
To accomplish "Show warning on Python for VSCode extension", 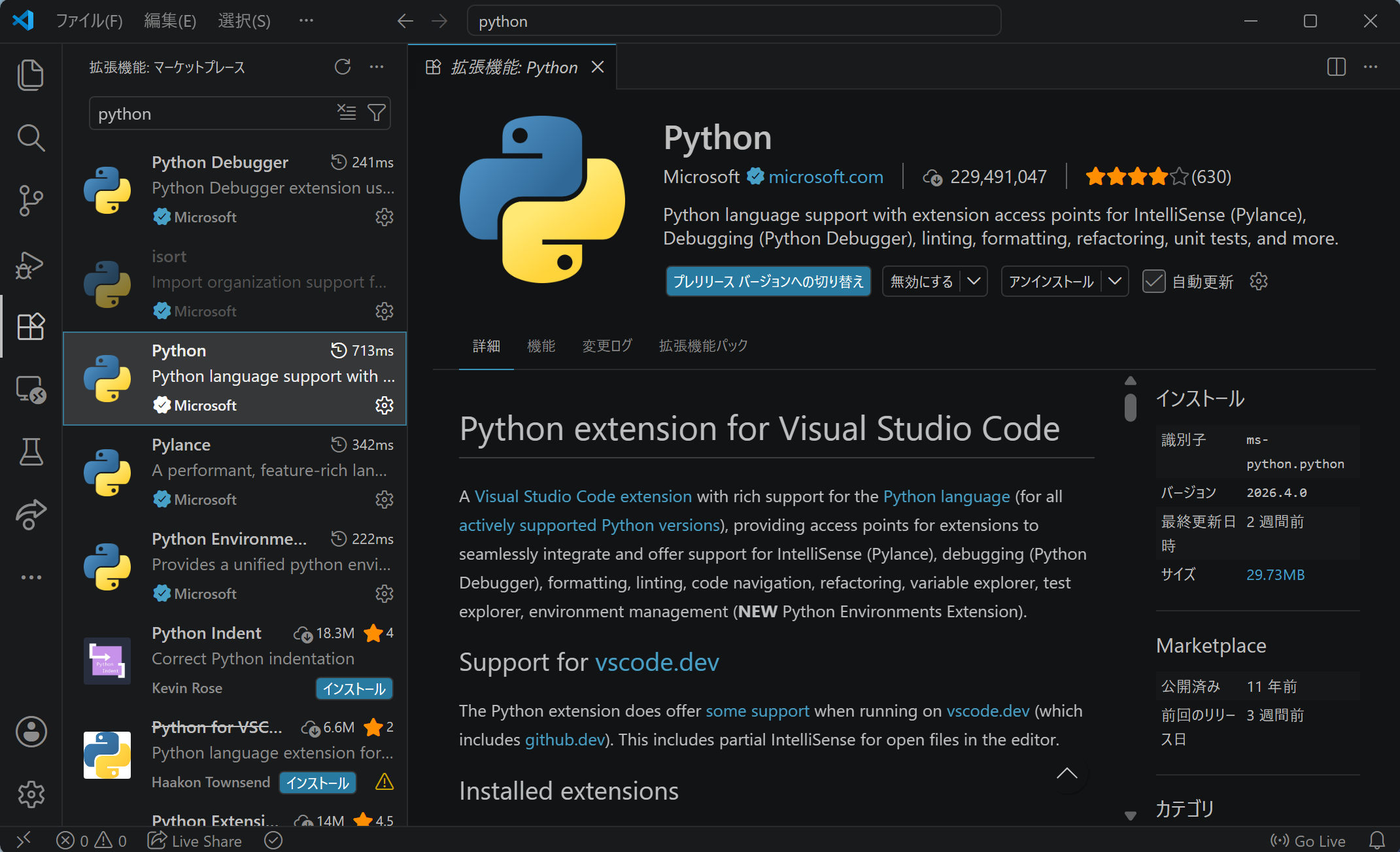I will (384, 782).
